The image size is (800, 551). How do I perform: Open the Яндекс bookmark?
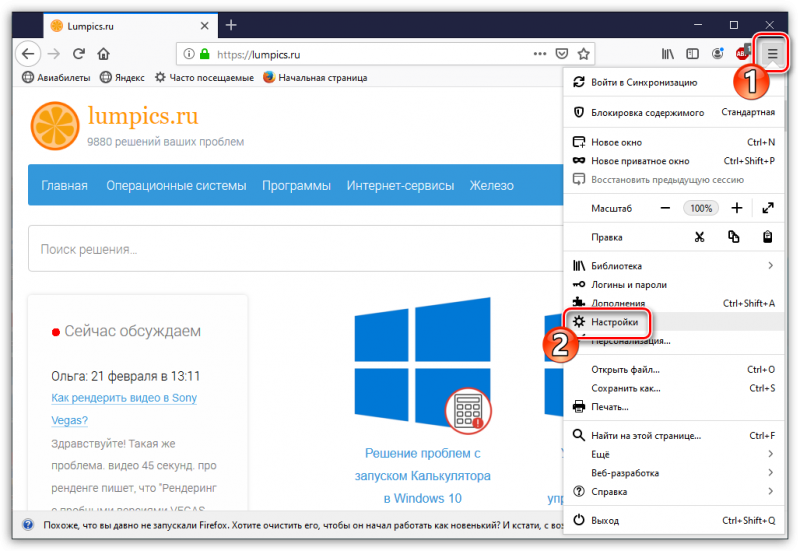(x=122, y=78)
